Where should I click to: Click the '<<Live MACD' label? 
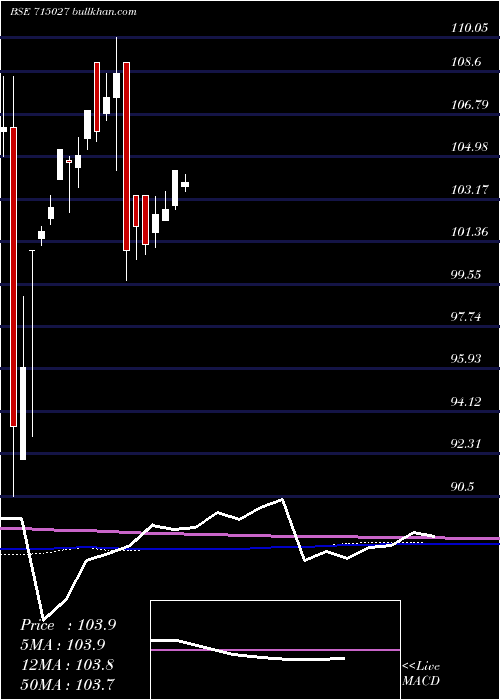coord(421,674)
